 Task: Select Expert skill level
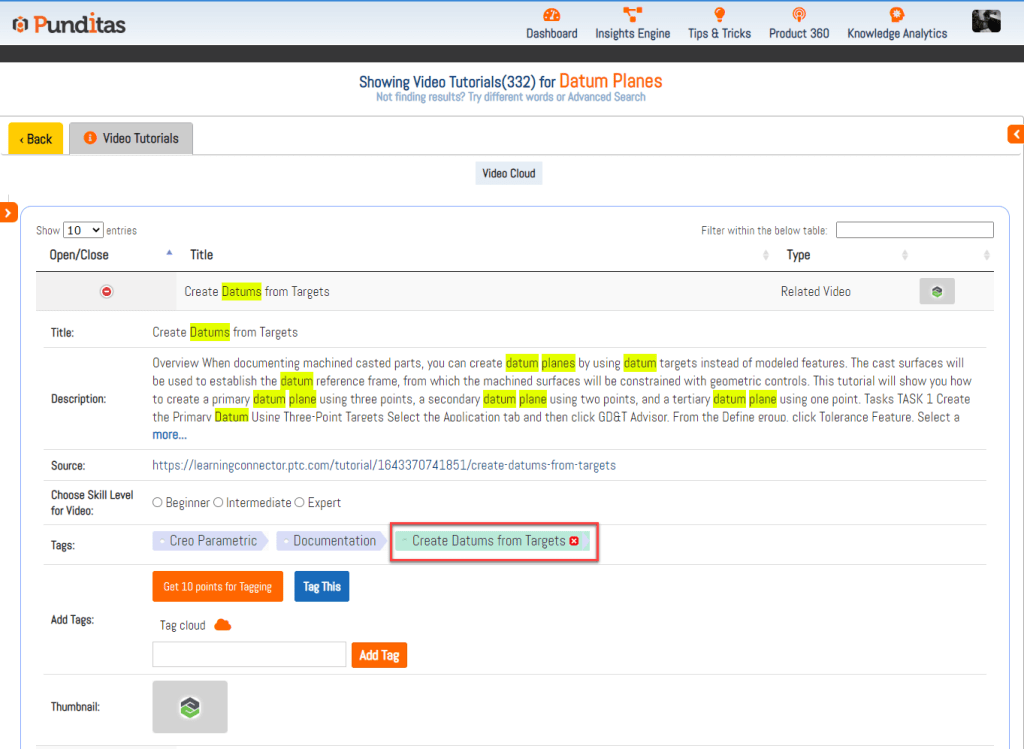point(300,503)
